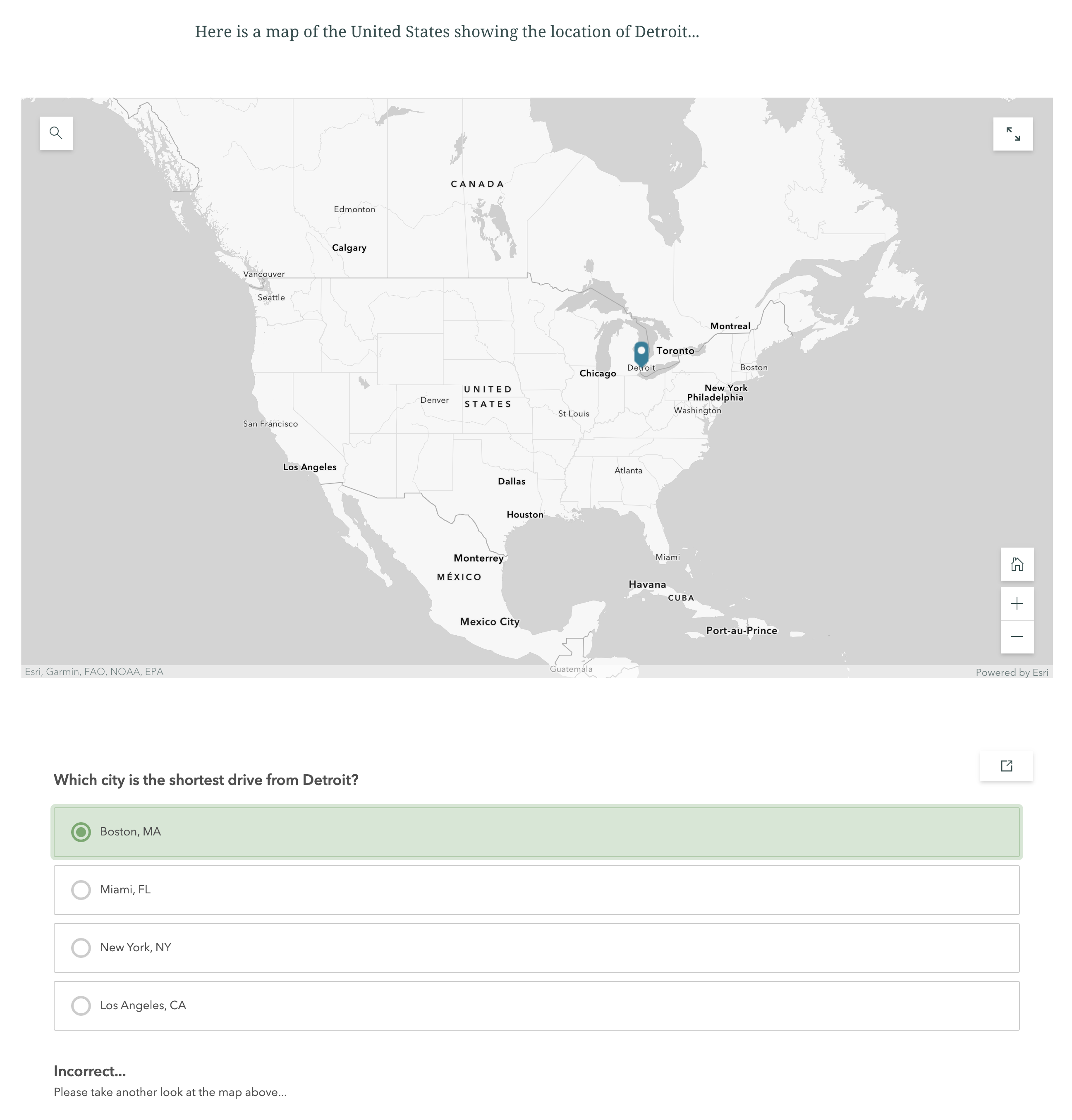Click the Chicago label on map
This screenshot has width=1072, height=1120.
pos(597,374)
